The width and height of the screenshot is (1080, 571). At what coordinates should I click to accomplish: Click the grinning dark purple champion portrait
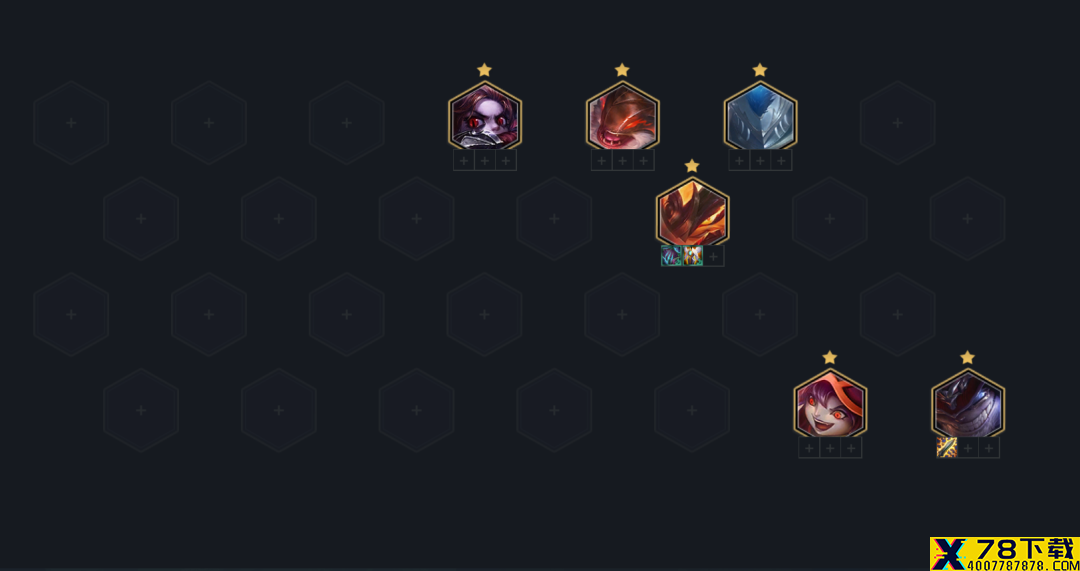coord(968,403)
